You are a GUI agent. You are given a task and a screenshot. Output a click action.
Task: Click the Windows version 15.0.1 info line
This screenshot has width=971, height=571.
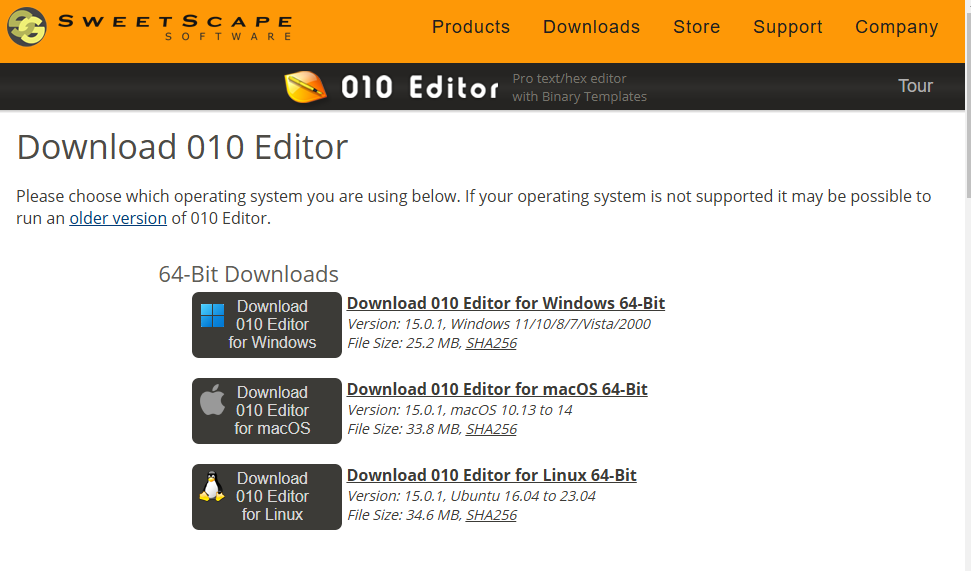point(499,324)
